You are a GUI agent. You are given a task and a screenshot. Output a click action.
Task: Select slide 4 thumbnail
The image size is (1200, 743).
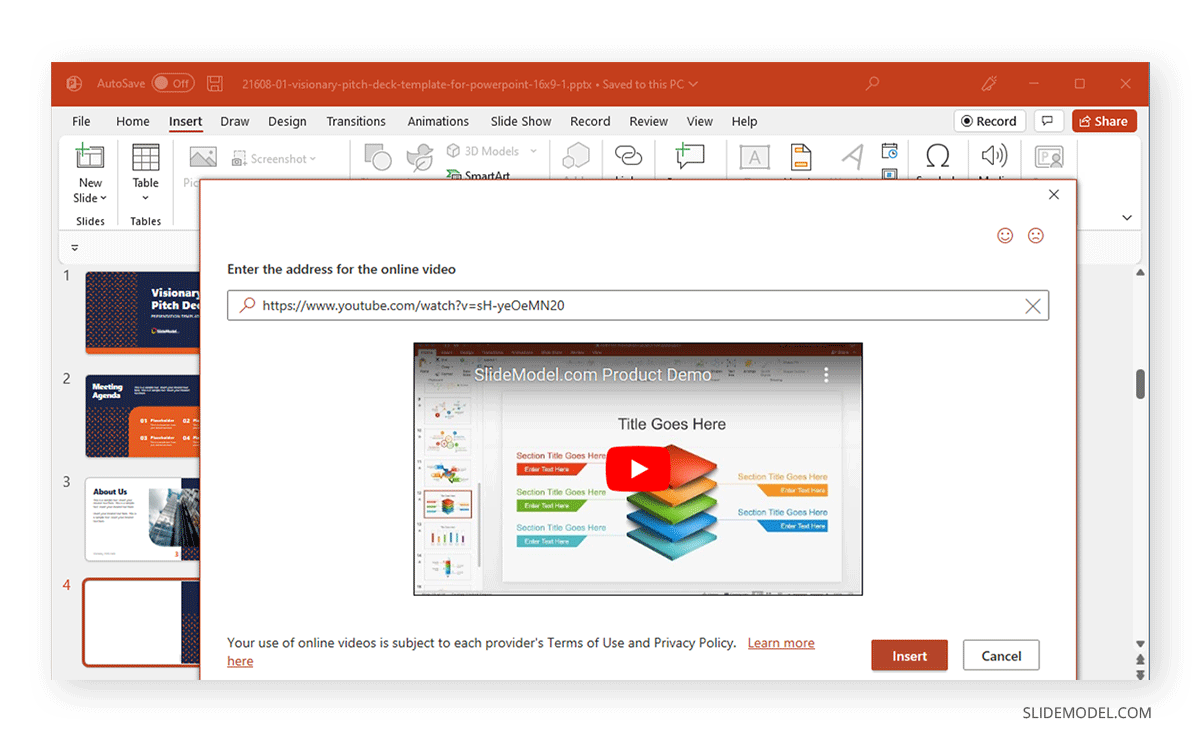(142, 622)
